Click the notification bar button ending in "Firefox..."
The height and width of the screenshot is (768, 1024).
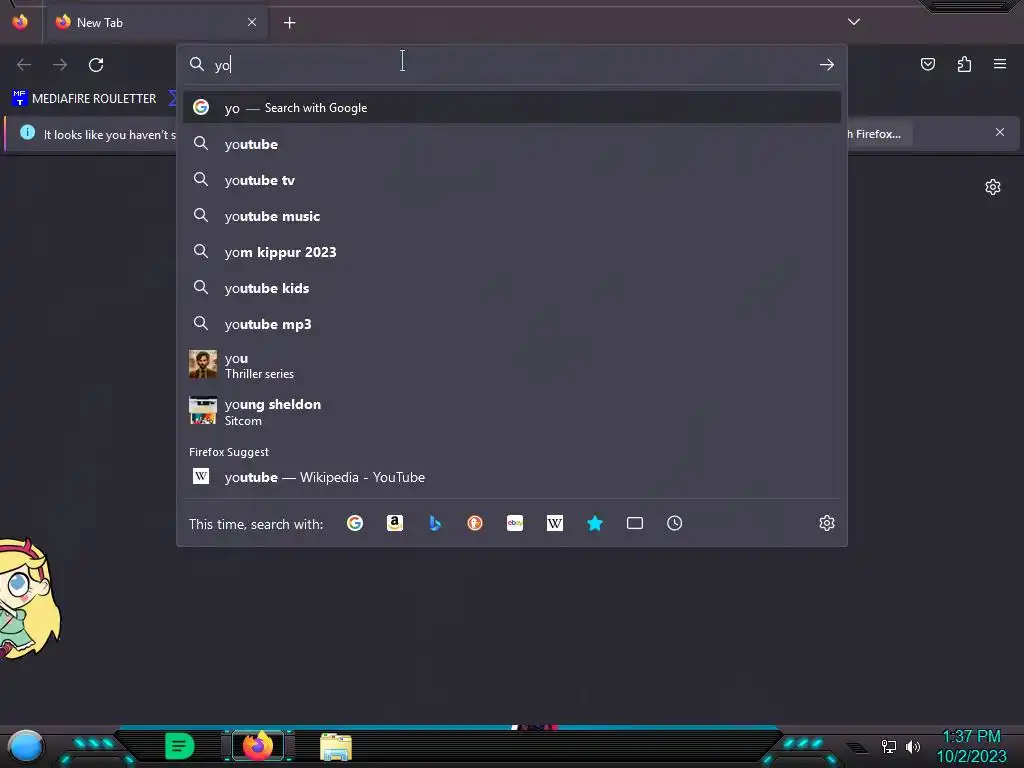[879, 134]
